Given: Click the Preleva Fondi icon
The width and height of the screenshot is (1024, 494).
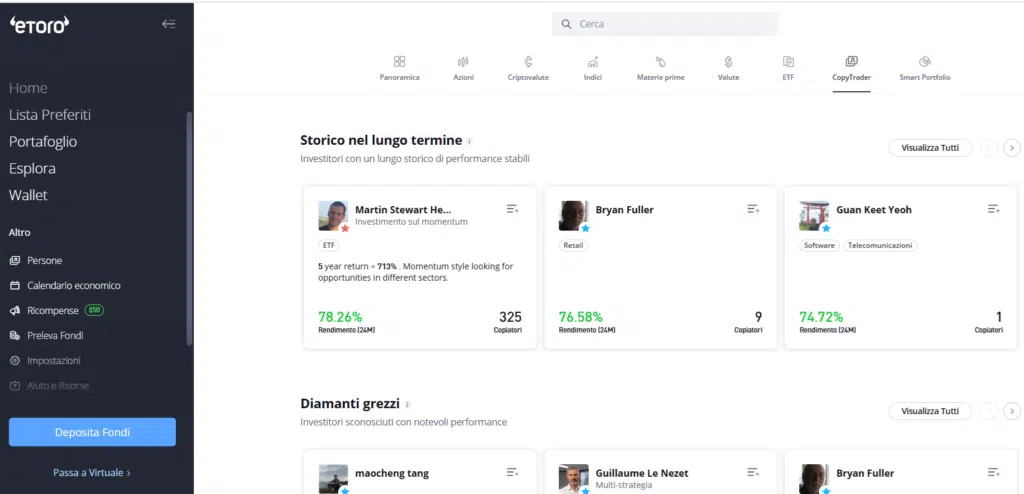Looking at the screenshot, I should click(14, 335).
